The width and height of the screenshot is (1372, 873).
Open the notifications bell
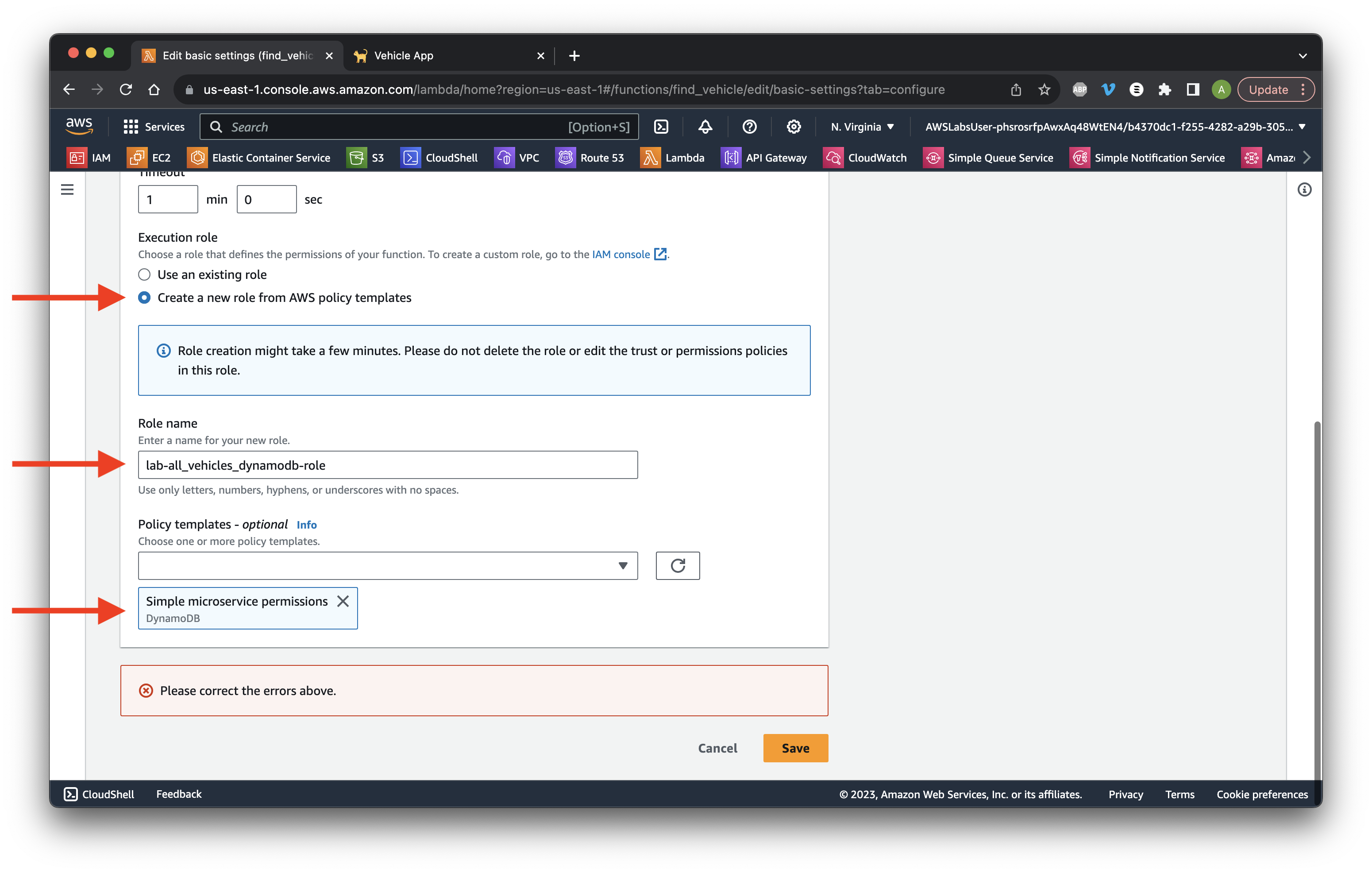(x=705, y=127)
